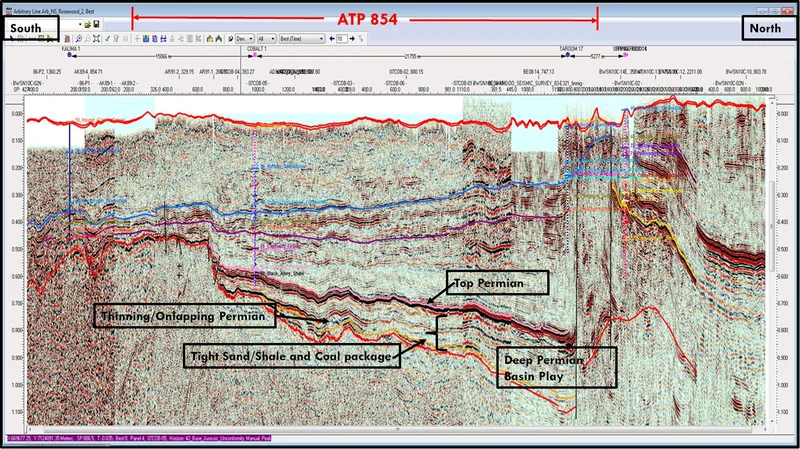Click the zoom in magnifier icon
The width and height of the screenshot is (800, 449).
coord(79,39)
